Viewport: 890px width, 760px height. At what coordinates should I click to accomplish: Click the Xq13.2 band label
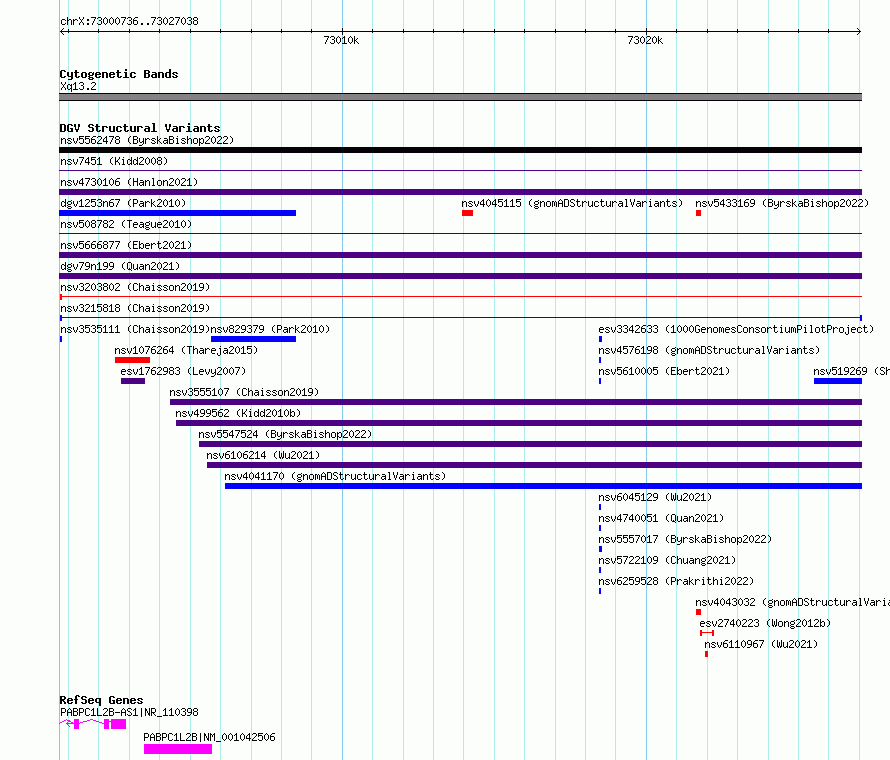point(78,86)
